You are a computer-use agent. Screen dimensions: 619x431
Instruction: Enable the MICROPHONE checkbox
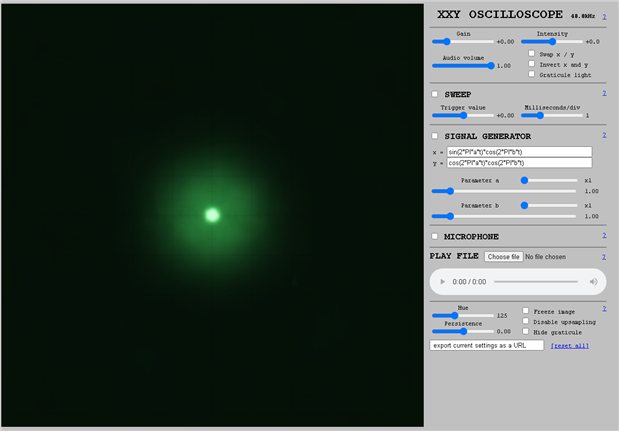click(435, 236)
